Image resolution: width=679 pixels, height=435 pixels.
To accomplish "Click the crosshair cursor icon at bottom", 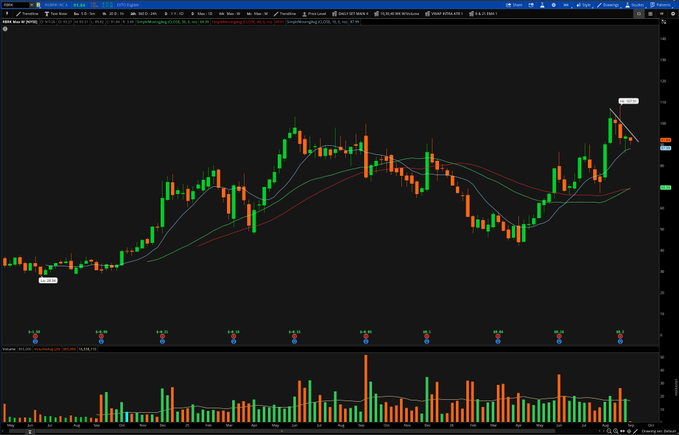I will point(629,431).
